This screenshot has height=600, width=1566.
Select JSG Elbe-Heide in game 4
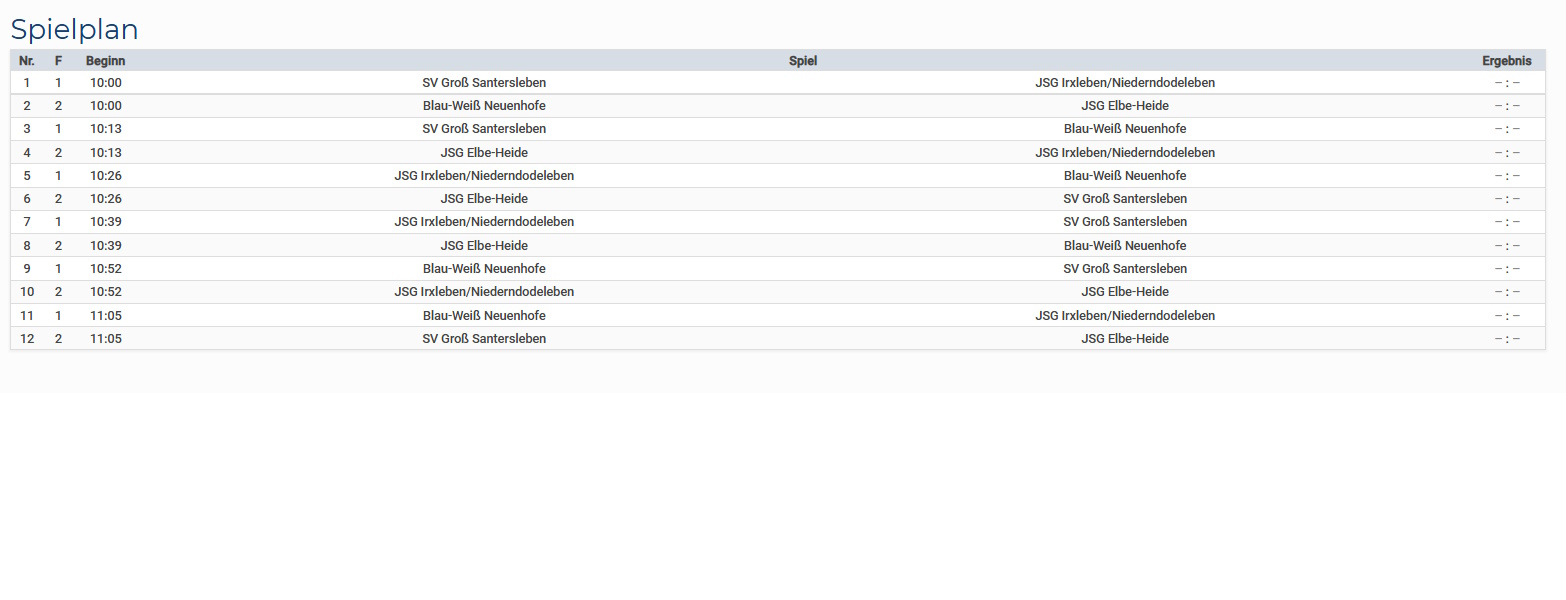coord(484,153)
